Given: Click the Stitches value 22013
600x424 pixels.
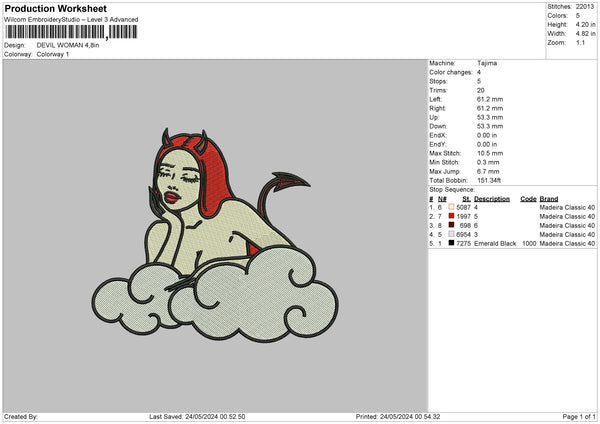Looking at the screenshot, I should 585,7.
